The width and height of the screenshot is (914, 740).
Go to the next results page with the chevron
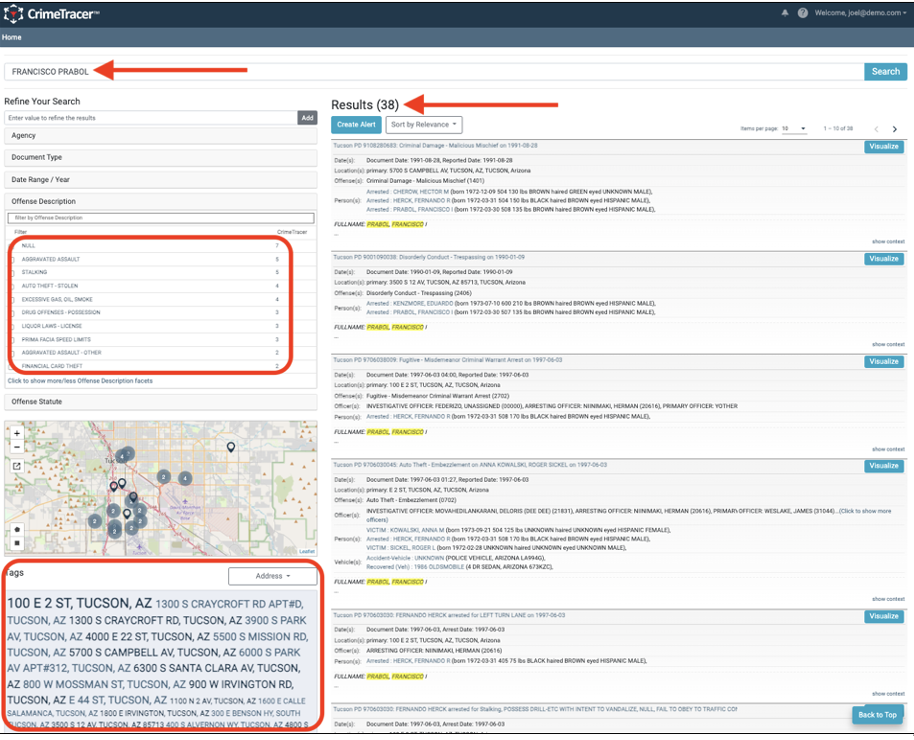point(895,128)
